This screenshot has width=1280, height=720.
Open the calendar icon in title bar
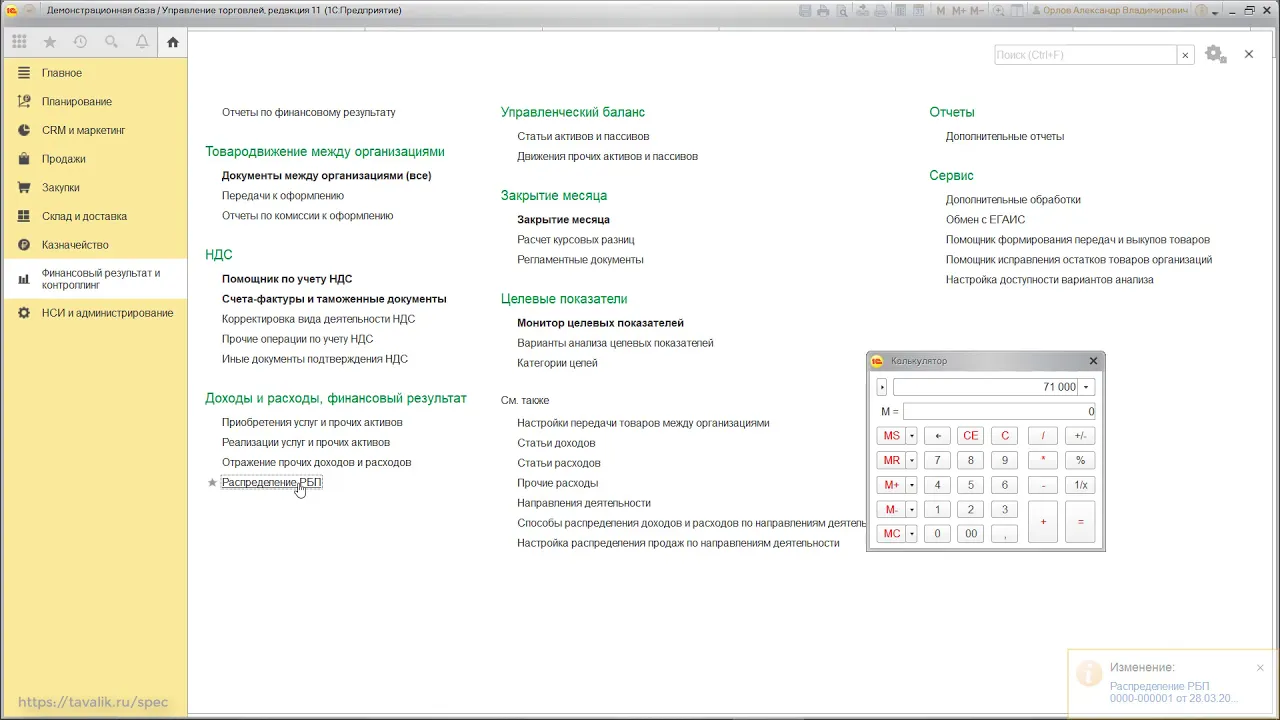coord(918,10)
